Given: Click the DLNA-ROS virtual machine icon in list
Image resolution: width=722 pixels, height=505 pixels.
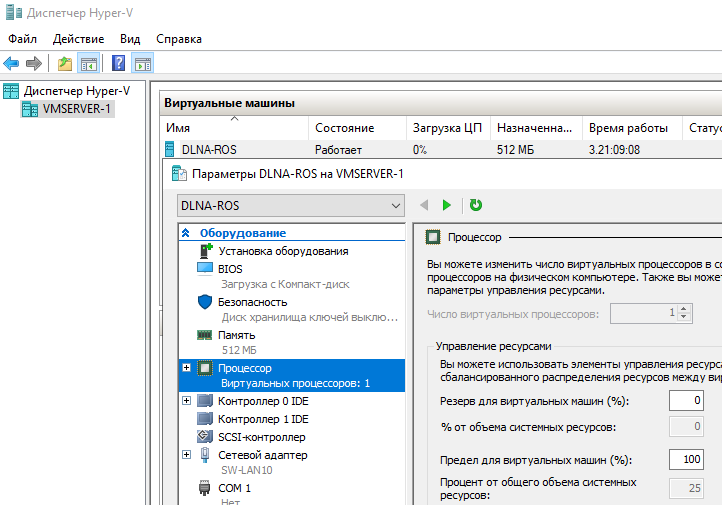Looking at the screenshot, I should (x=169, y=149).
